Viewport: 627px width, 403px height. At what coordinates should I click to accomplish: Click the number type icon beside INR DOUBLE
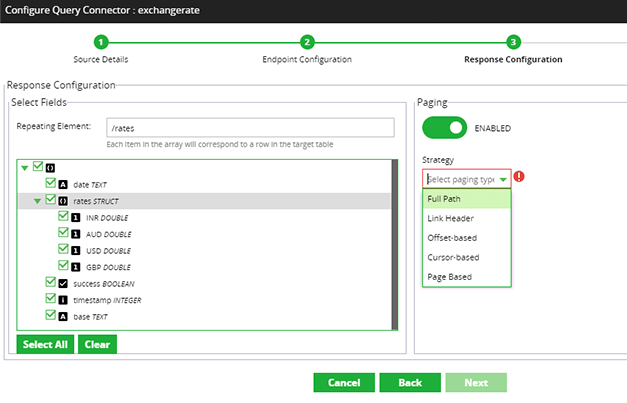[x=76, y=218]
